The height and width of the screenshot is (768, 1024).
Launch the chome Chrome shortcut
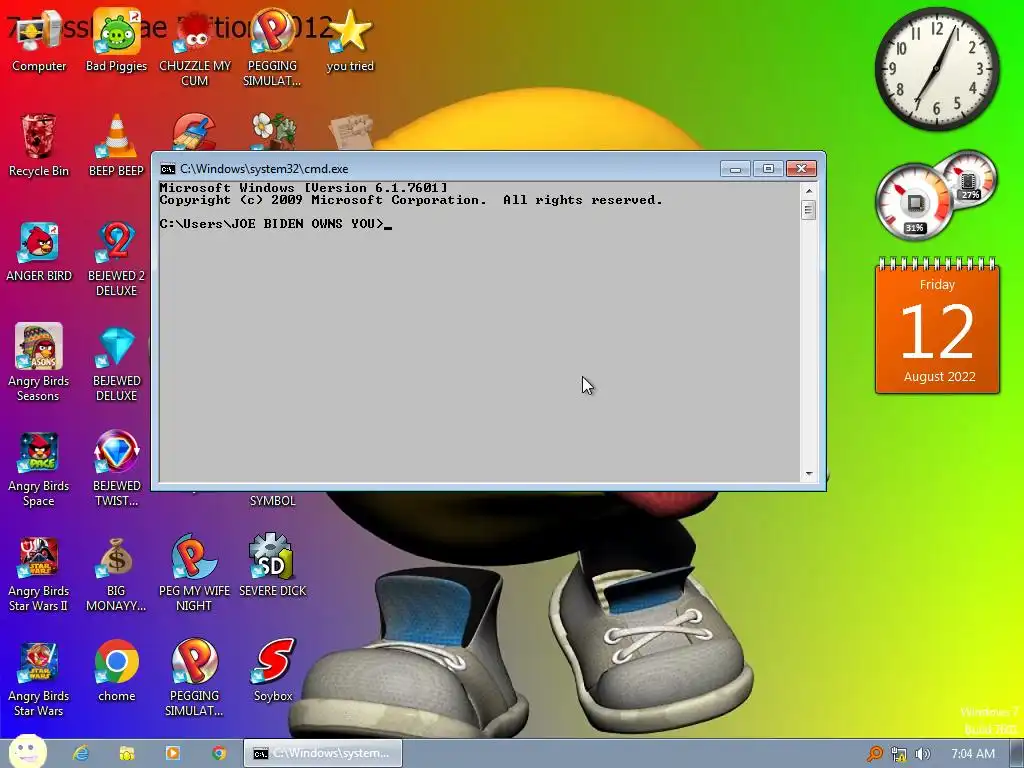pos(116,670)
